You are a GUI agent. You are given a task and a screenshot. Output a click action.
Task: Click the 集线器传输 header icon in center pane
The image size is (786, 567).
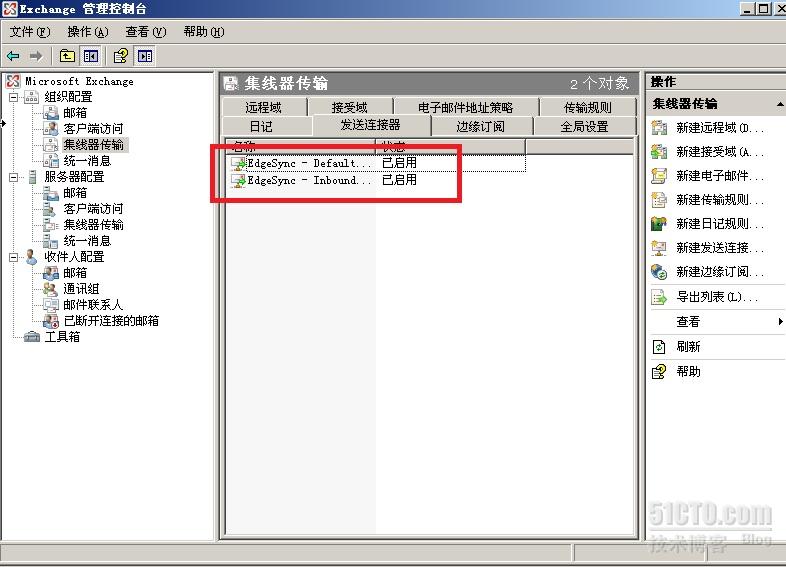tap(231, 83)
